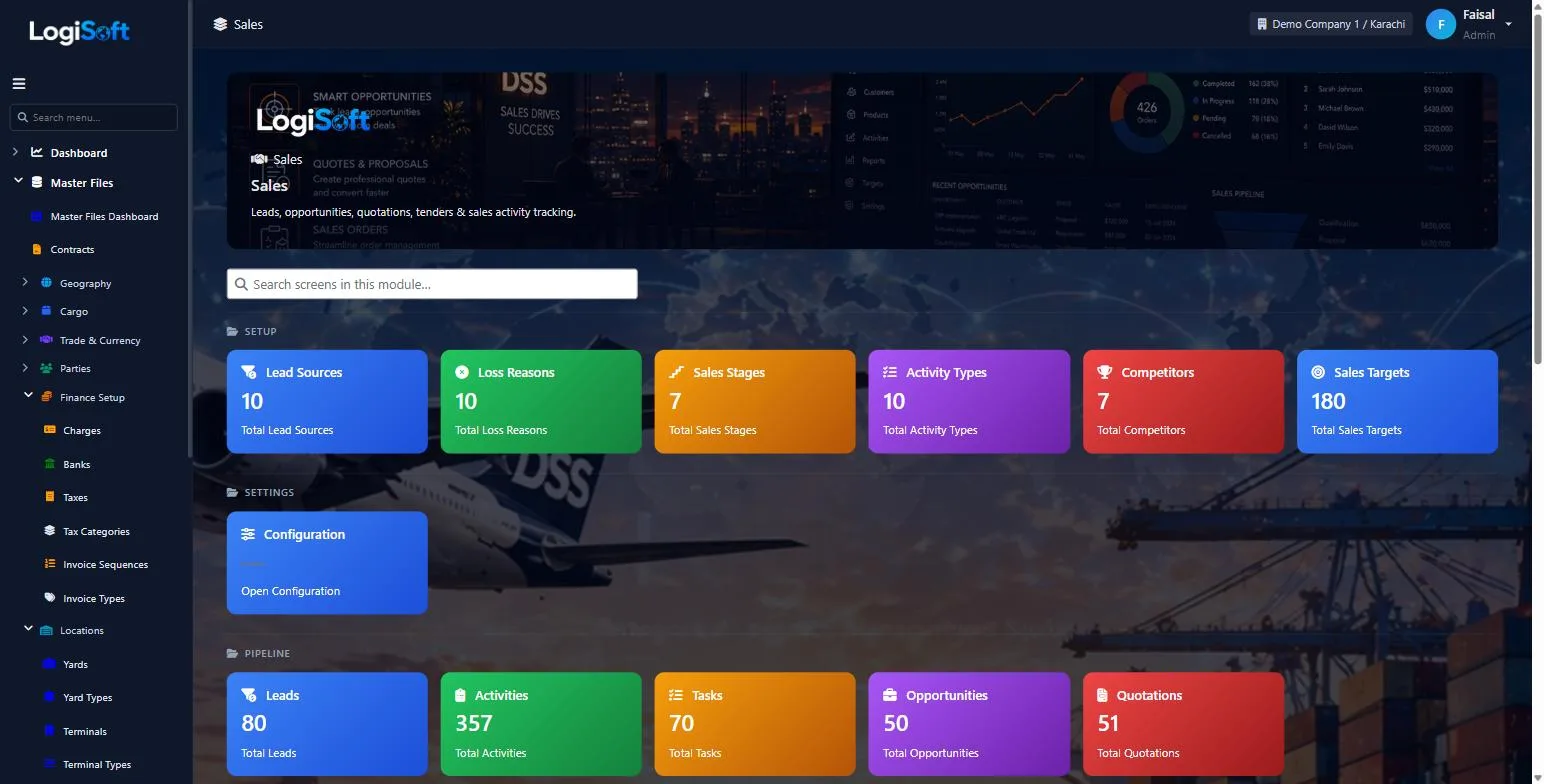1544x784 pixels.
Task: Click the Banks building icon
Action: 50,464
